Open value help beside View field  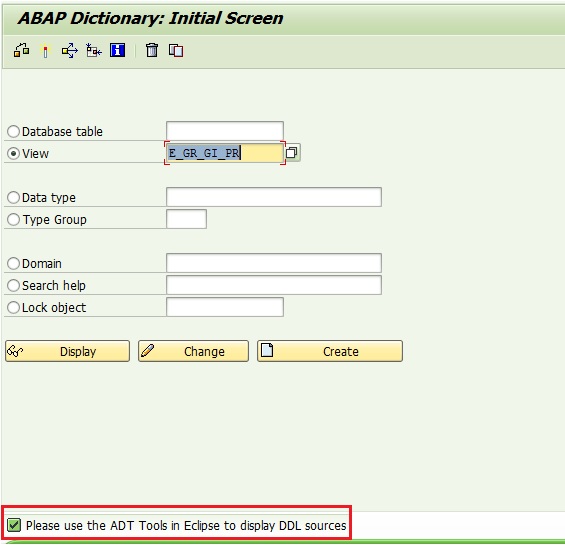[292, 152]
